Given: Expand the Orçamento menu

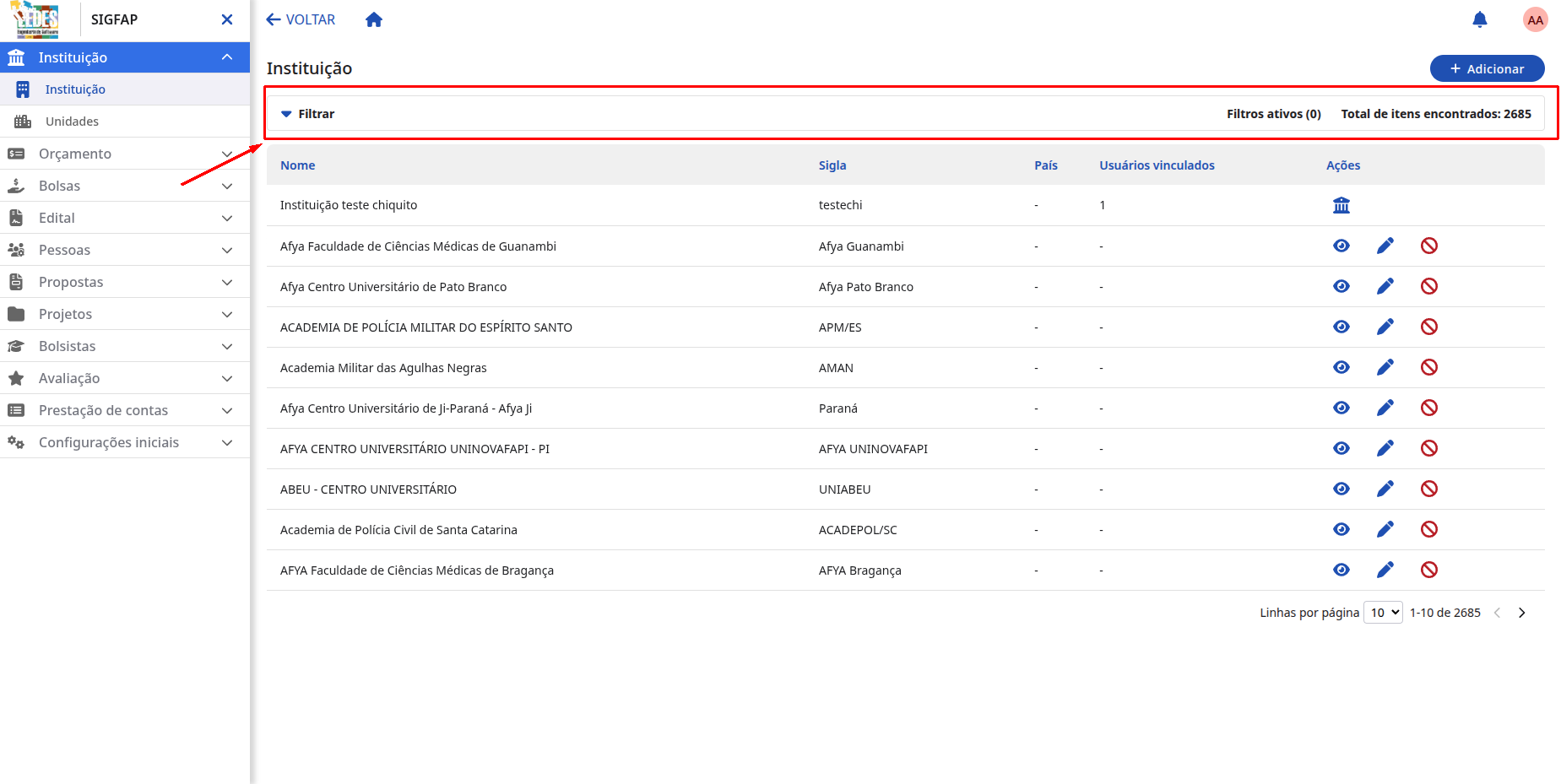Looking at the screenshot, I should (125, 154).
